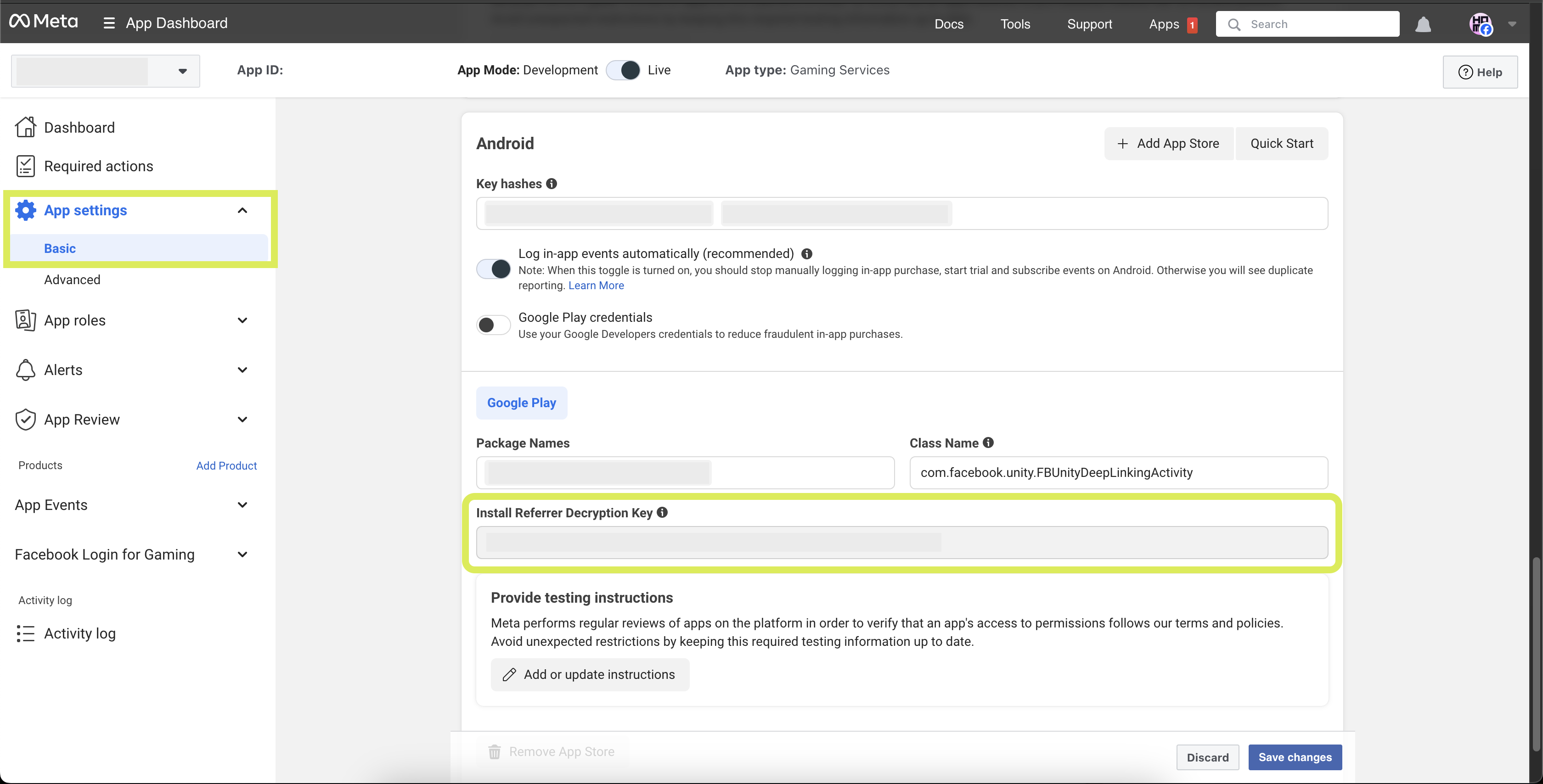Open the app selector dropdown
1543x784 pixels.
tap(182, 71)
